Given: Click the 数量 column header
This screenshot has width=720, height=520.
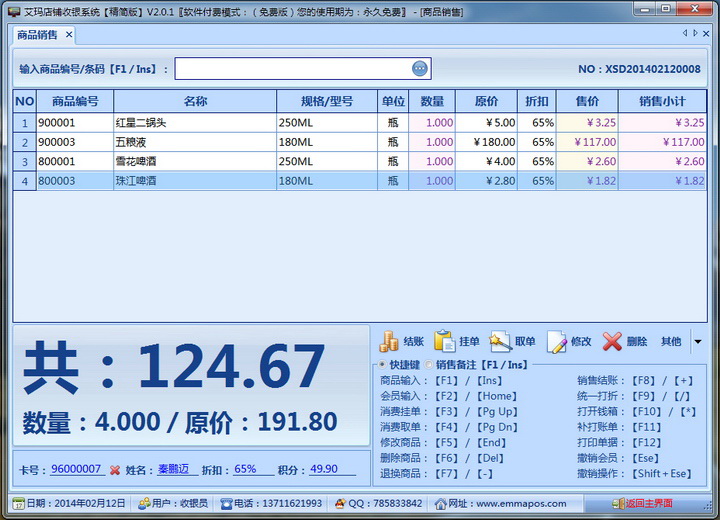Looking at the screenshot, I should pyautogui.click(x=432, y=102).
